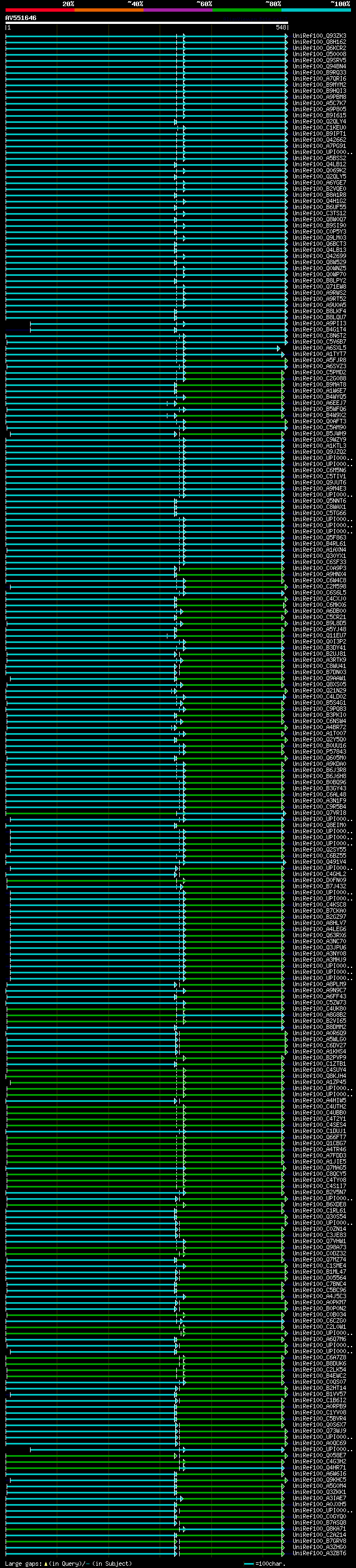The width and height of the screenshot is (356, 1568).
Task: Select the UniRef100_A6YGE7 label
Action: point(319,182)
